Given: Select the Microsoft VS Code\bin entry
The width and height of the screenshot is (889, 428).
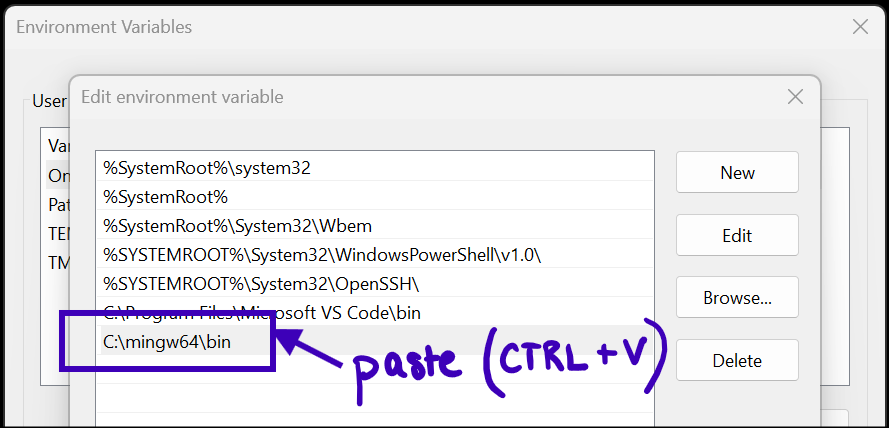Looking at the screenshot, I should (262, 313).
